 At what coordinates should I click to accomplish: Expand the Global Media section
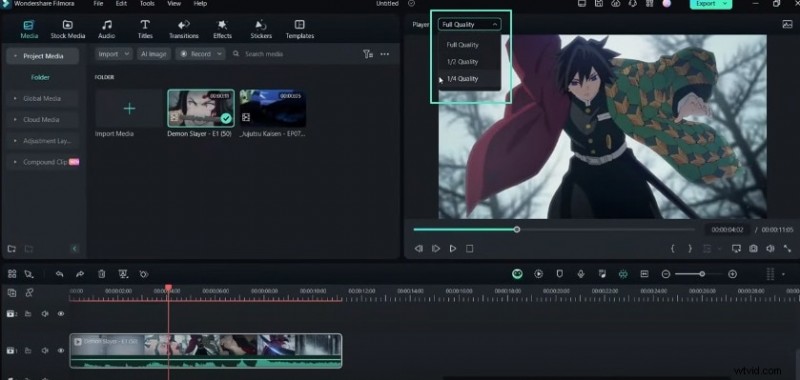(x=15, y=98)
